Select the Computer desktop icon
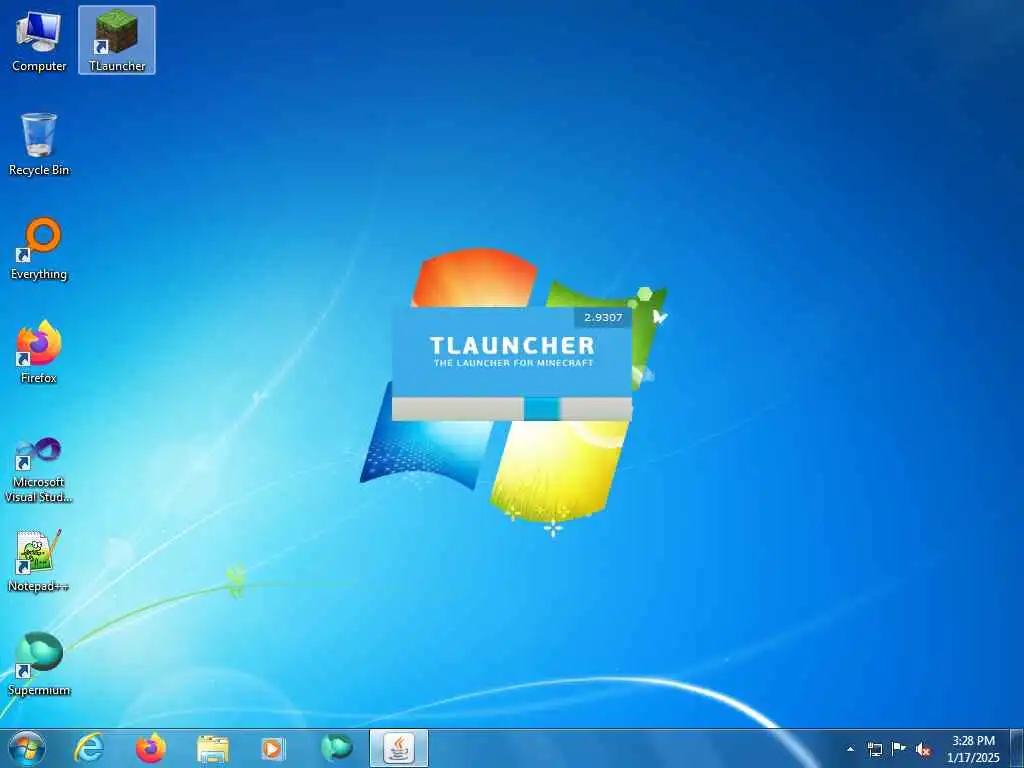 (39, 40)
